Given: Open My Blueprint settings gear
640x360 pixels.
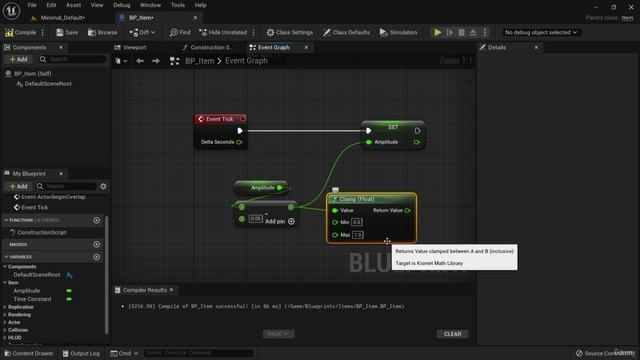Looking at the screenshot, I should click(103, 187).
